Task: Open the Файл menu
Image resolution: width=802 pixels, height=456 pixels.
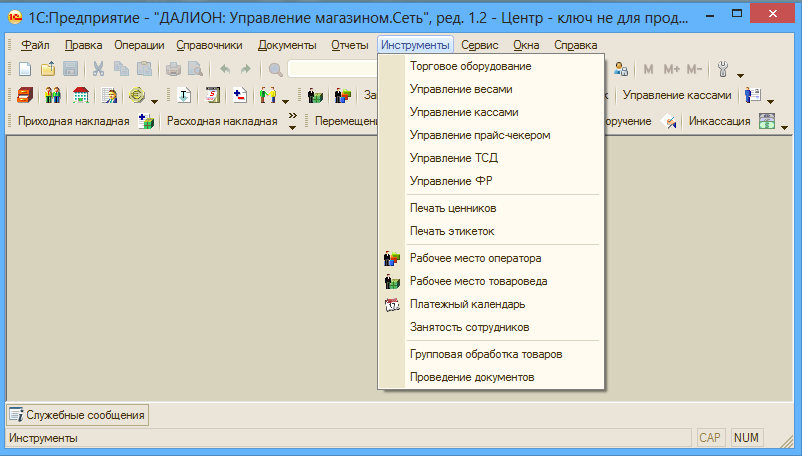Action: (x=35, y=45)
